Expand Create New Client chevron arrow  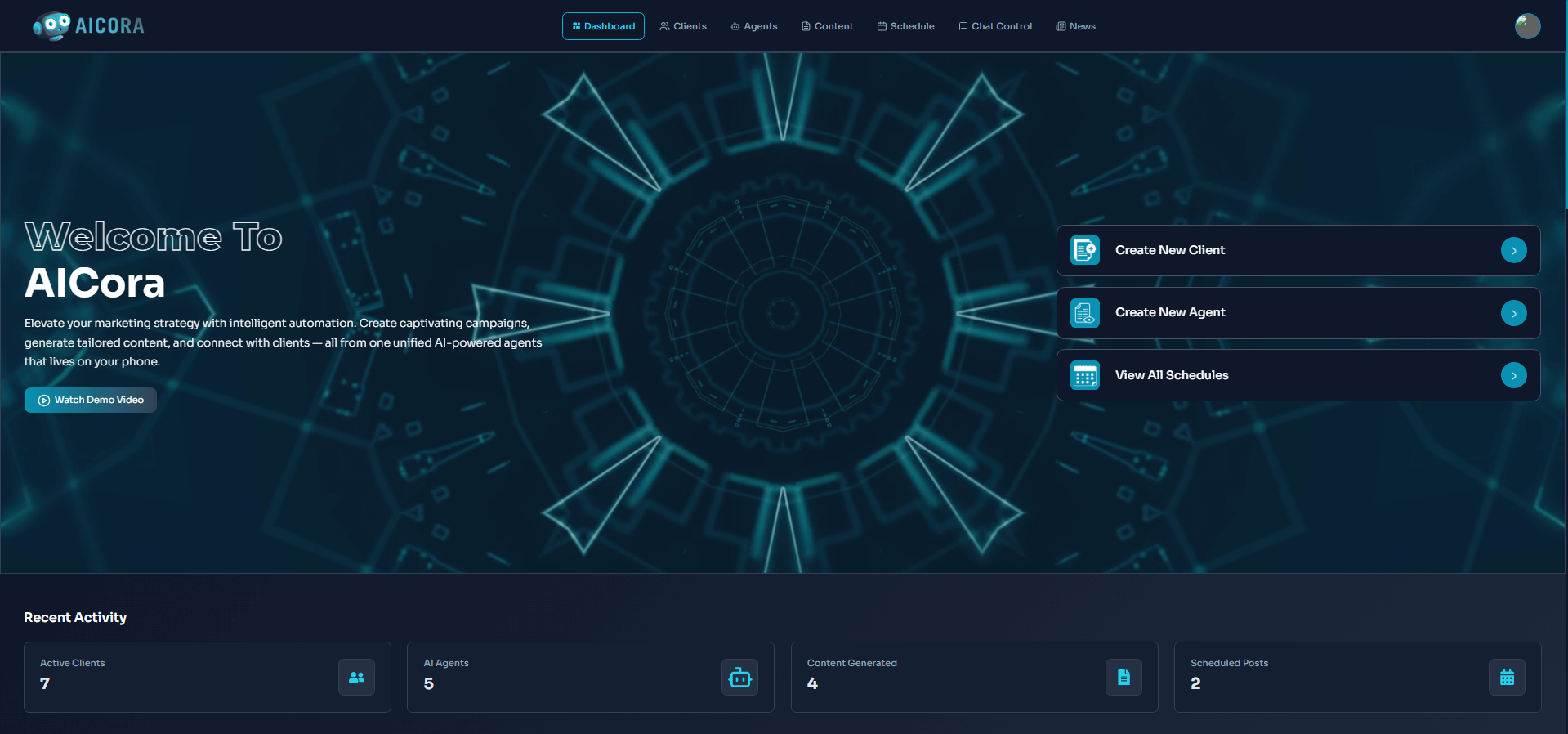[1513, 250]
